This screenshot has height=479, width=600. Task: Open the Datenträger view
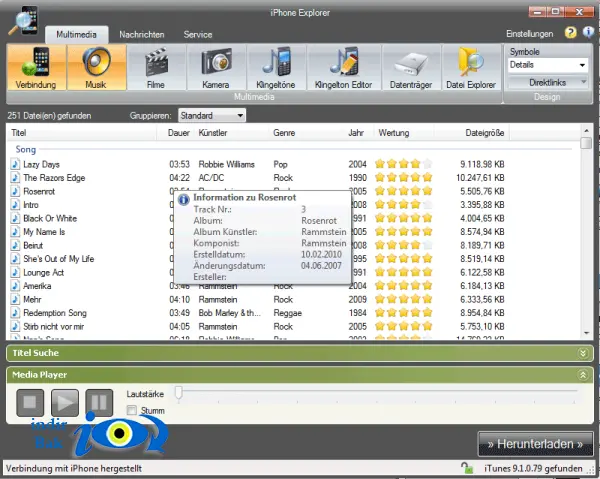click(x=411, y=67)
